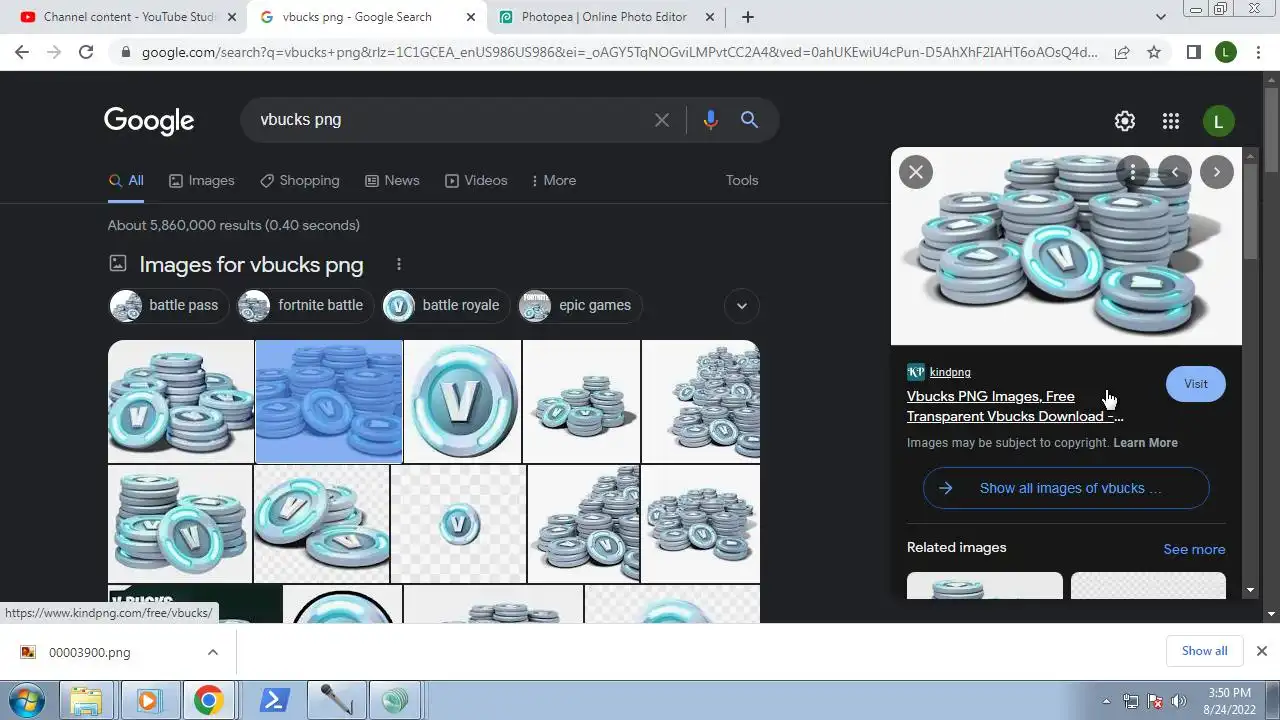Go back to the previous page
Image resolution: width=1280 pixels, height=720 pixels.
coord(22,52)
